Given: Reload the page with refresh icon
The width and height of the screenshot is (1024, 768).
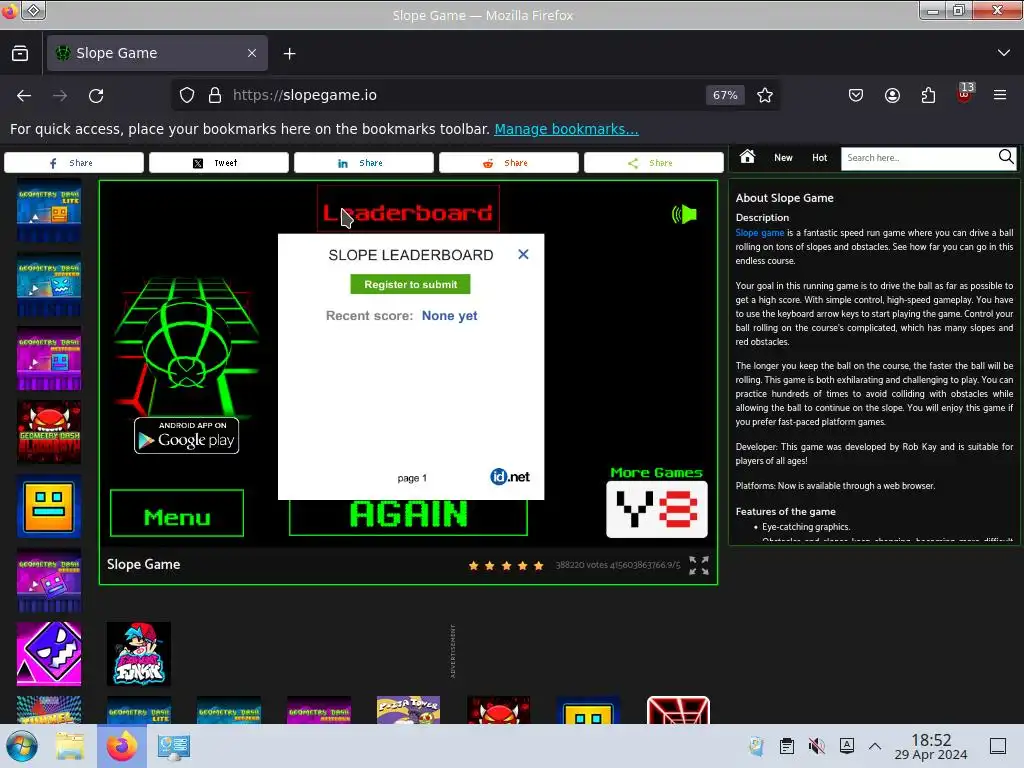Looking at the screenshot, I should [x=96, y=95].
